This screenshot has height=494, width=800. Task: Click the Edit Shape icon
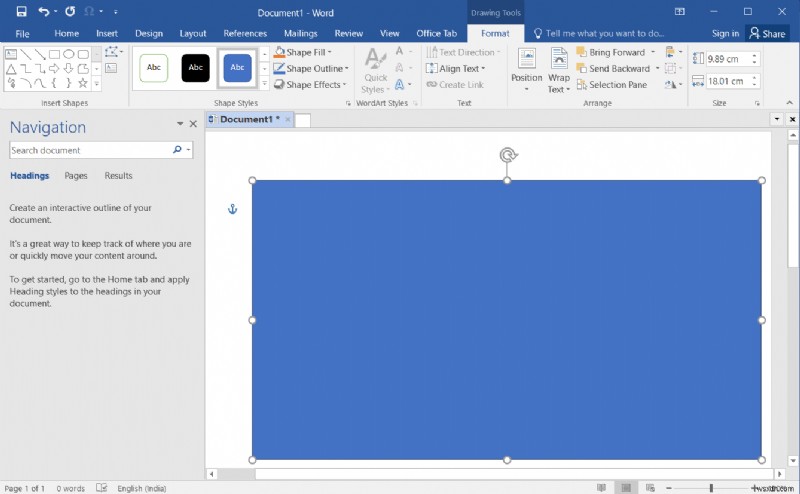click(x=113, y=52)
